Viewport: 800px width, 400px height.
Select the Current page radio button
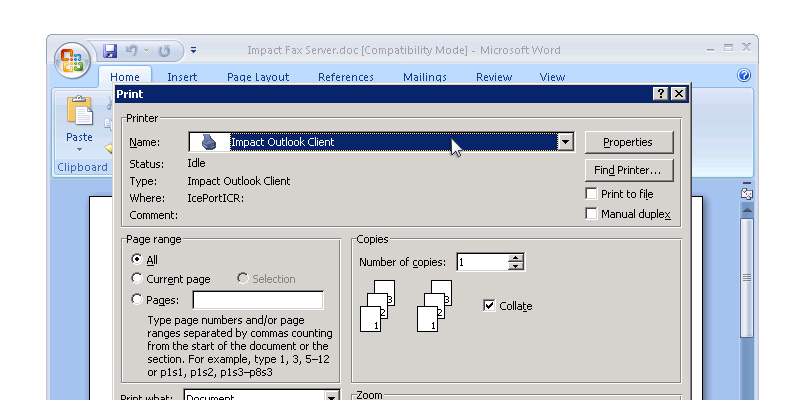pos(137,279)
